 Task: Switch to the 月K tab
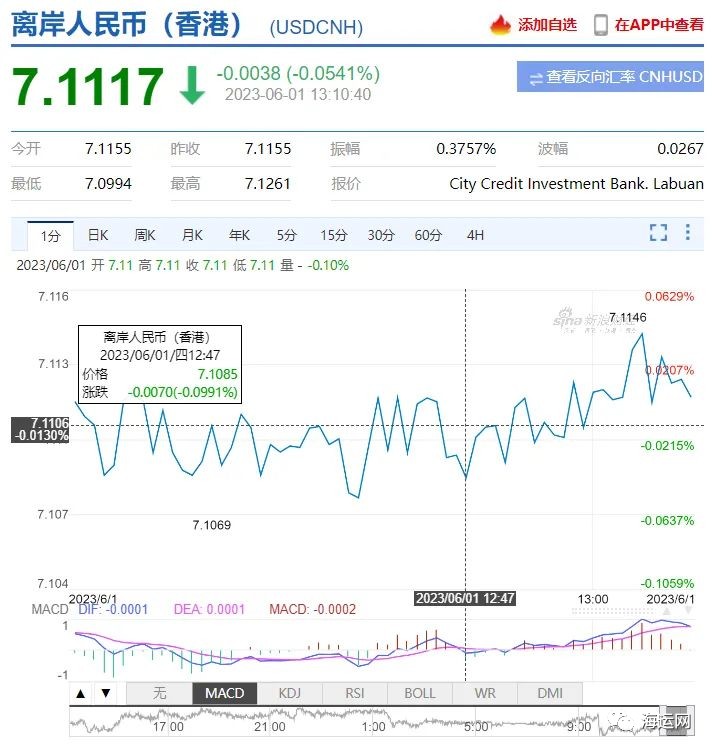point(192,235)
